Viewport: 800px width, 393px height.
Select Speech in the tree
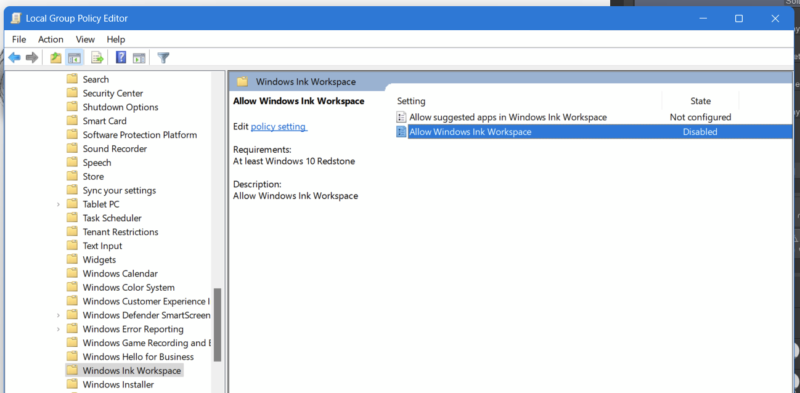97,162
